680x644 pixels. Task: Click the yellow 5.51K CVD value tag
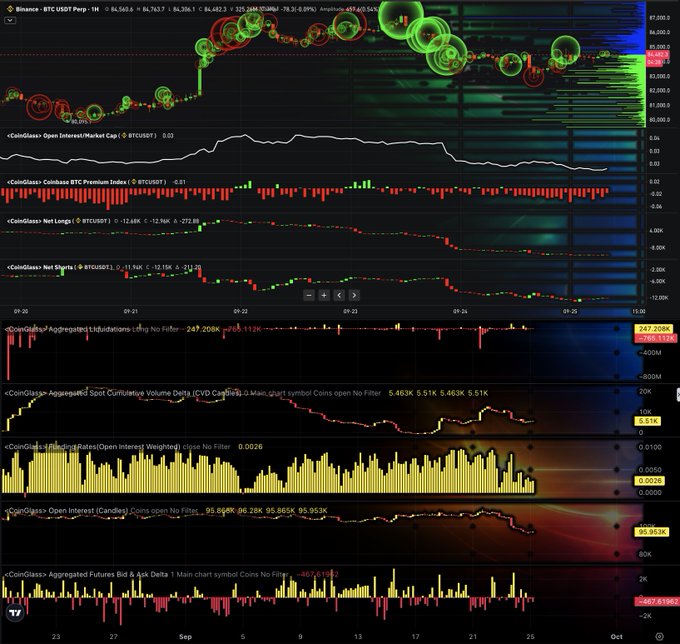click(x=648, y=421)
